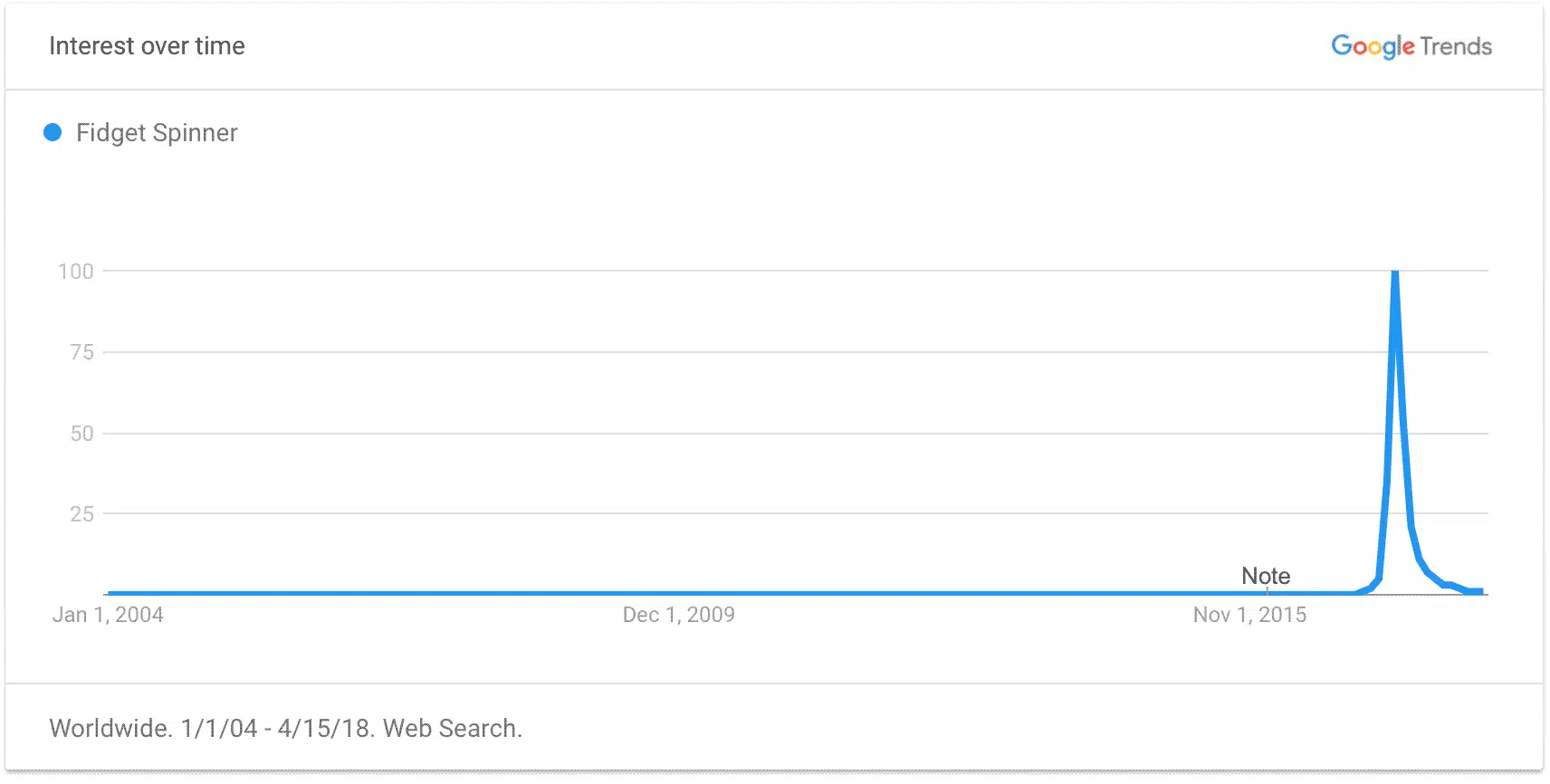Click the word Trends in the logo
Image resolution: width=1550 pixels, height=784 pixels.
coord(1456,46)
